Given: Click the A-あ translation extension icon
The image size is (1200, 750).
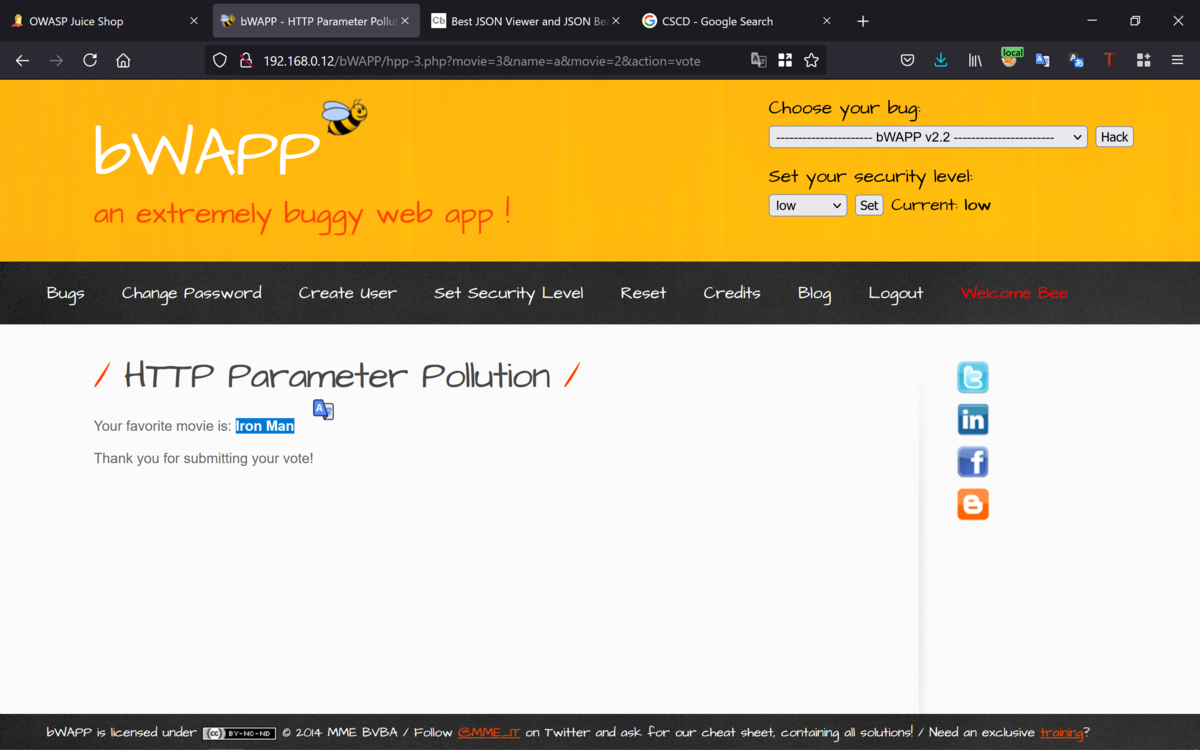Looking at the screenshot, I should [1076, 60].
